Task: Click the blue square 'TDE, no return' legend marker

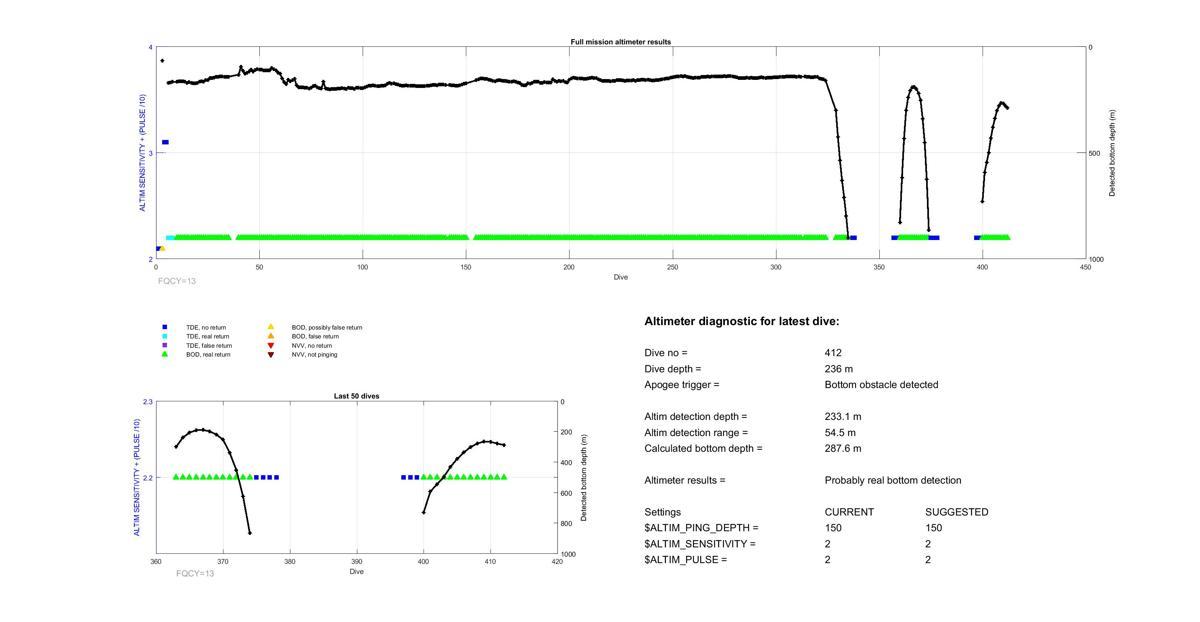Action: tap(165, 327)
